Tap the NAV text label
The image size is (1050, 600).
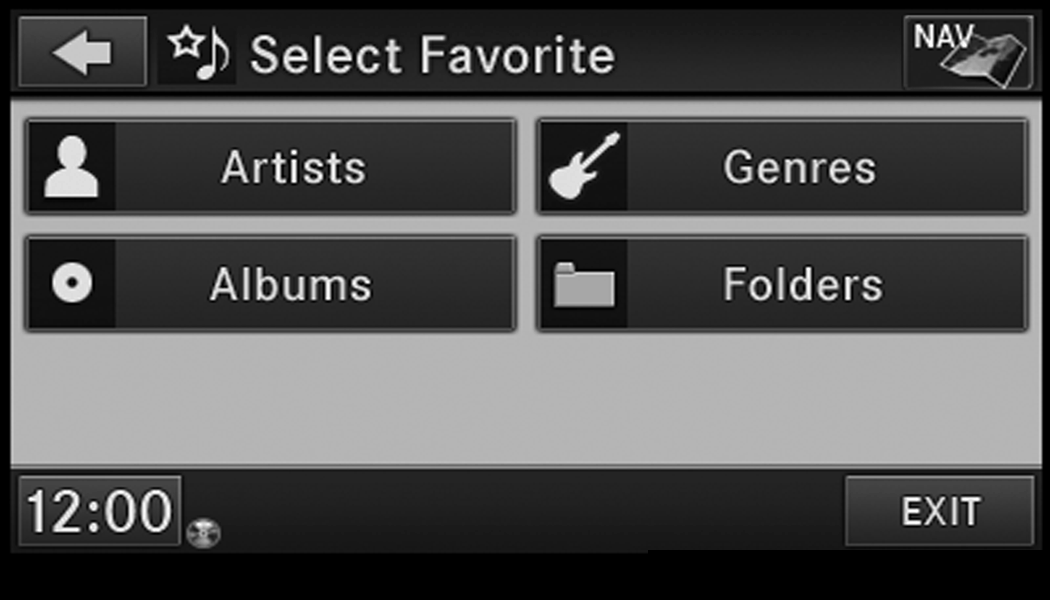940,38
